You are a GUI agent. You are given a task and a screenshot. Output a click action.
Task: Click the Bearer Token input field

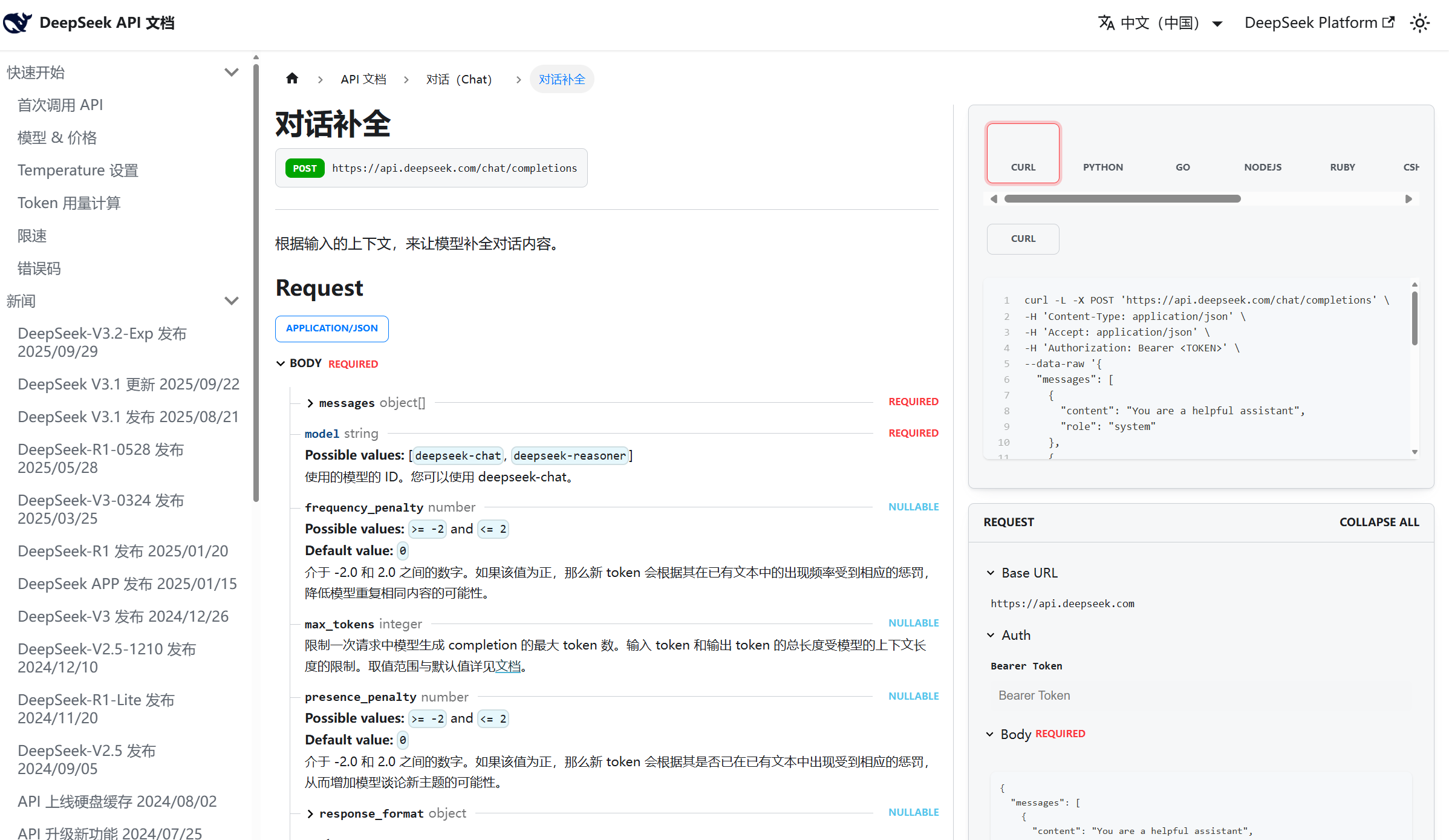coord(1200,695)
